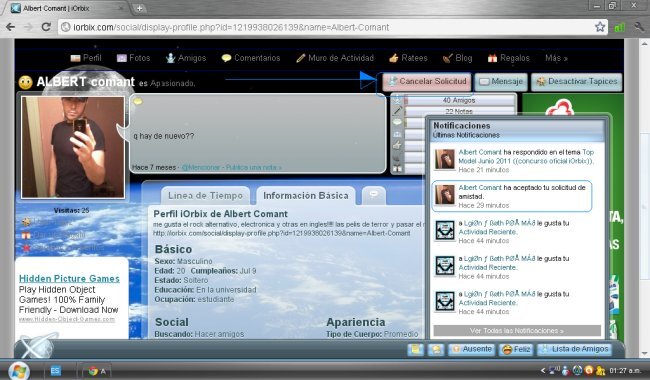Open Ver Todas las Notificaciones link

(x=517, y=331)
